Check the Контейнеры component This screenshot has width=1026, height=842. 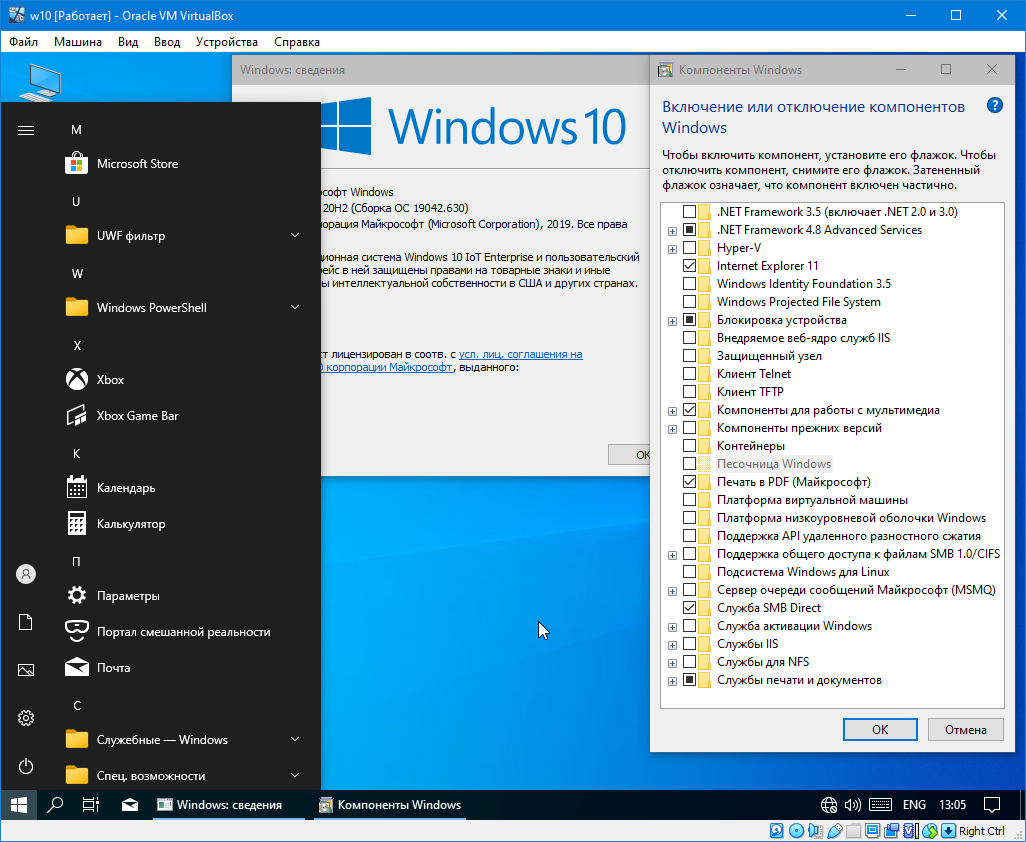[x=689, y=446]
